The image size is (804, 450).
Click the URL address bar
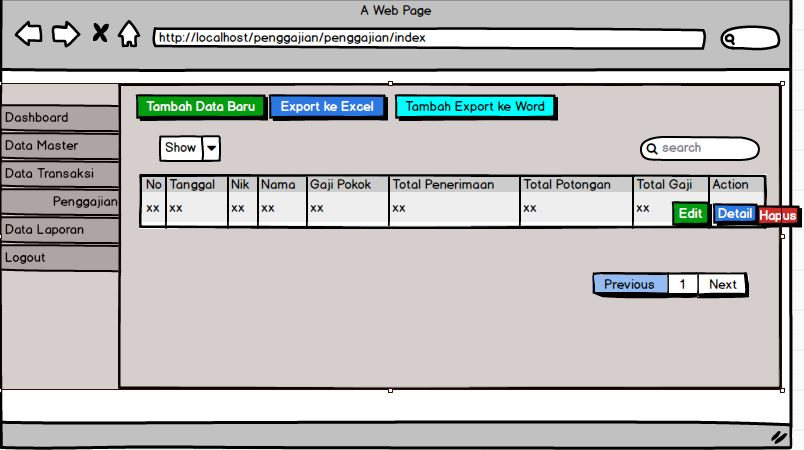429,38
